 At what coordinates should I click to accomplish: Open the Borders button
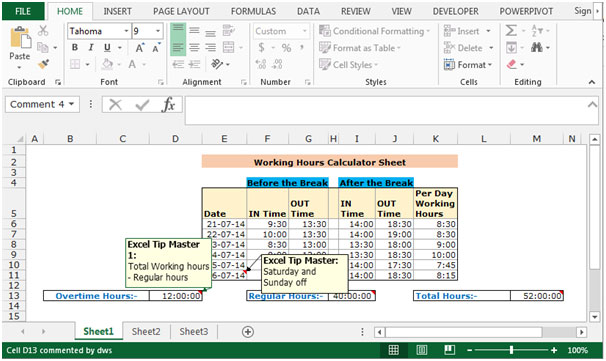point(75,64)
